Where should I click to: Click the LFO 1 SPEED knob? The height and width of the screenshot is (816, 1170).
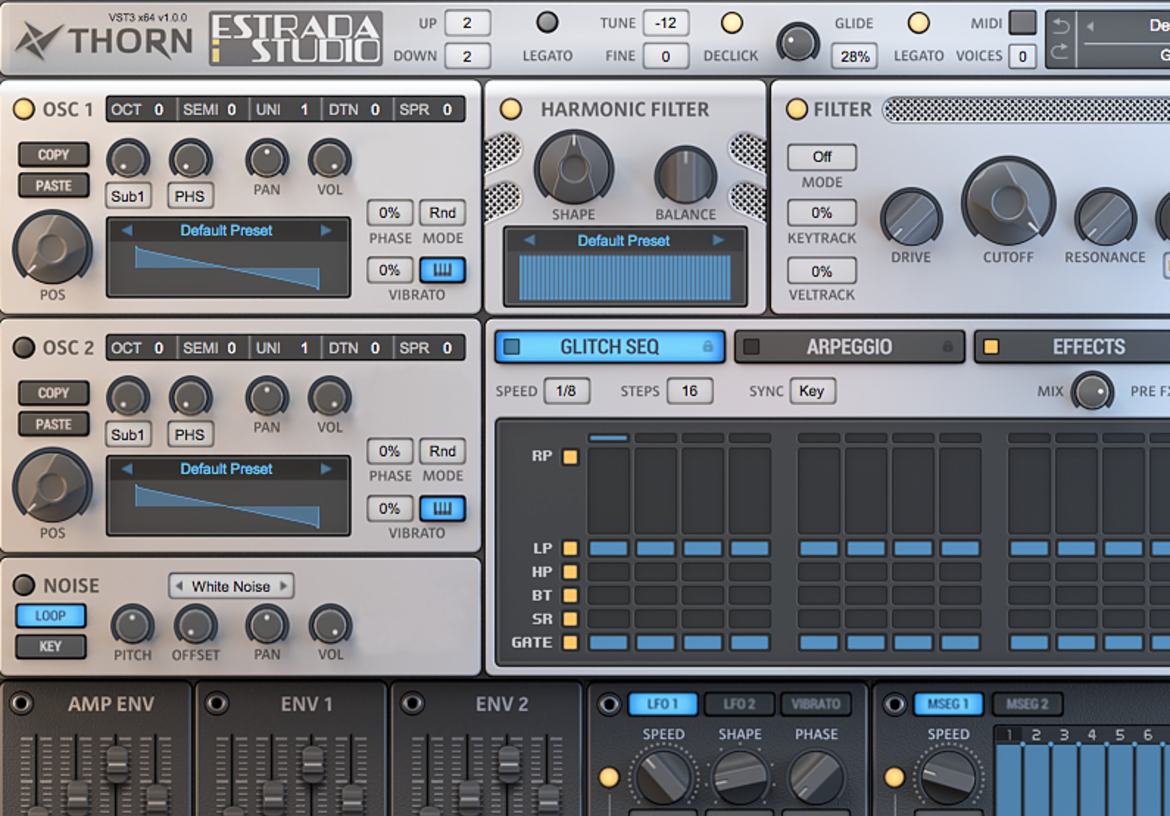(x=663, y=776)
